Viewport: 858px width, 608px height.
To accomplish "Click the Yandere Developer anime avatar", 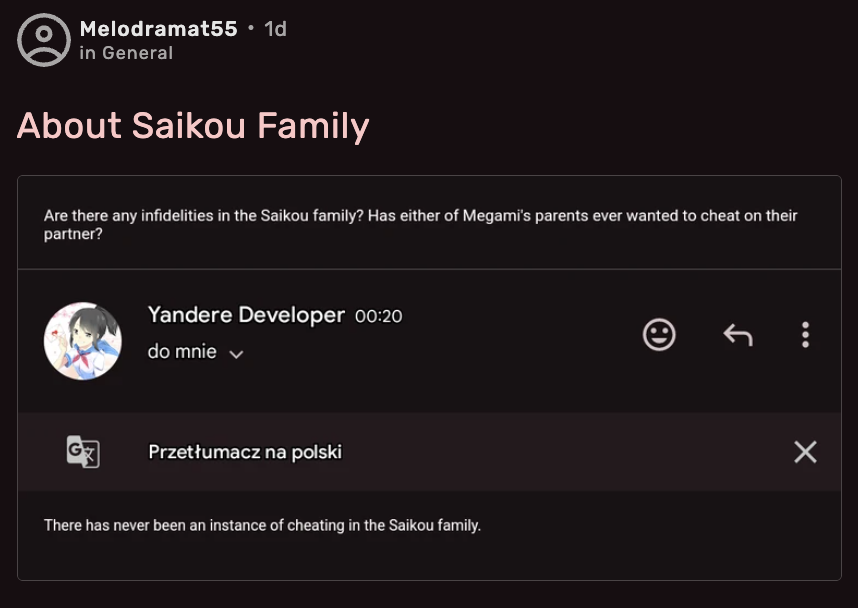I will click(x=83, y=341).
